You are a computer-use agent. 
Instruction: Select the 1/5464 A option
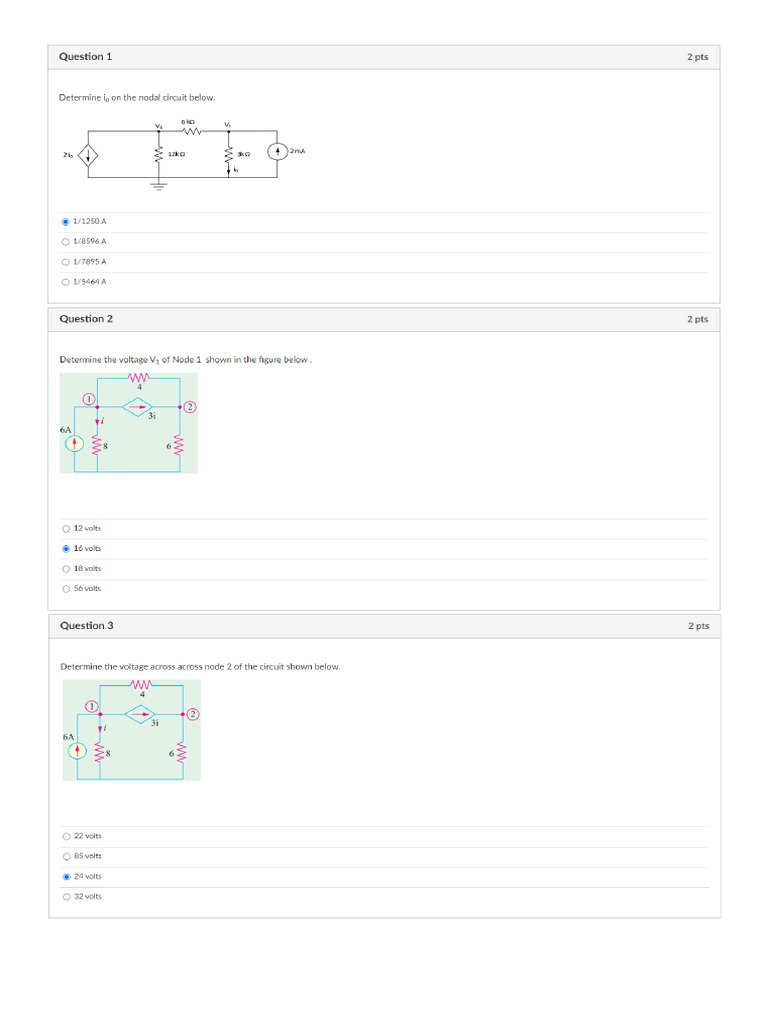click(x=66, y=282)
